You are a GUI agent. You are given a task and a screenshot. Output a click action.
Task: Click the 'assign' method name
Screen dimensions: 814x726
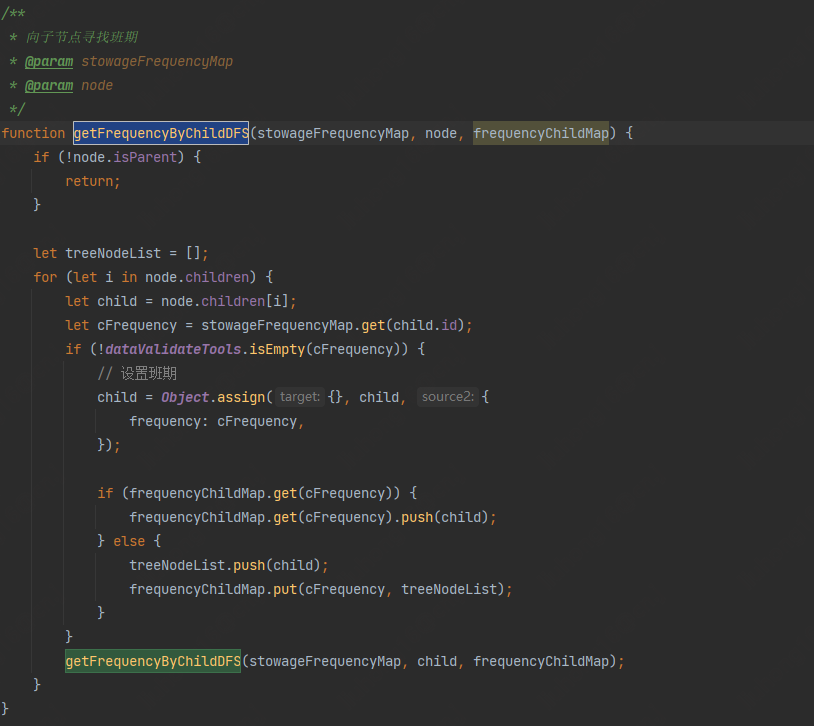point(241,397)
